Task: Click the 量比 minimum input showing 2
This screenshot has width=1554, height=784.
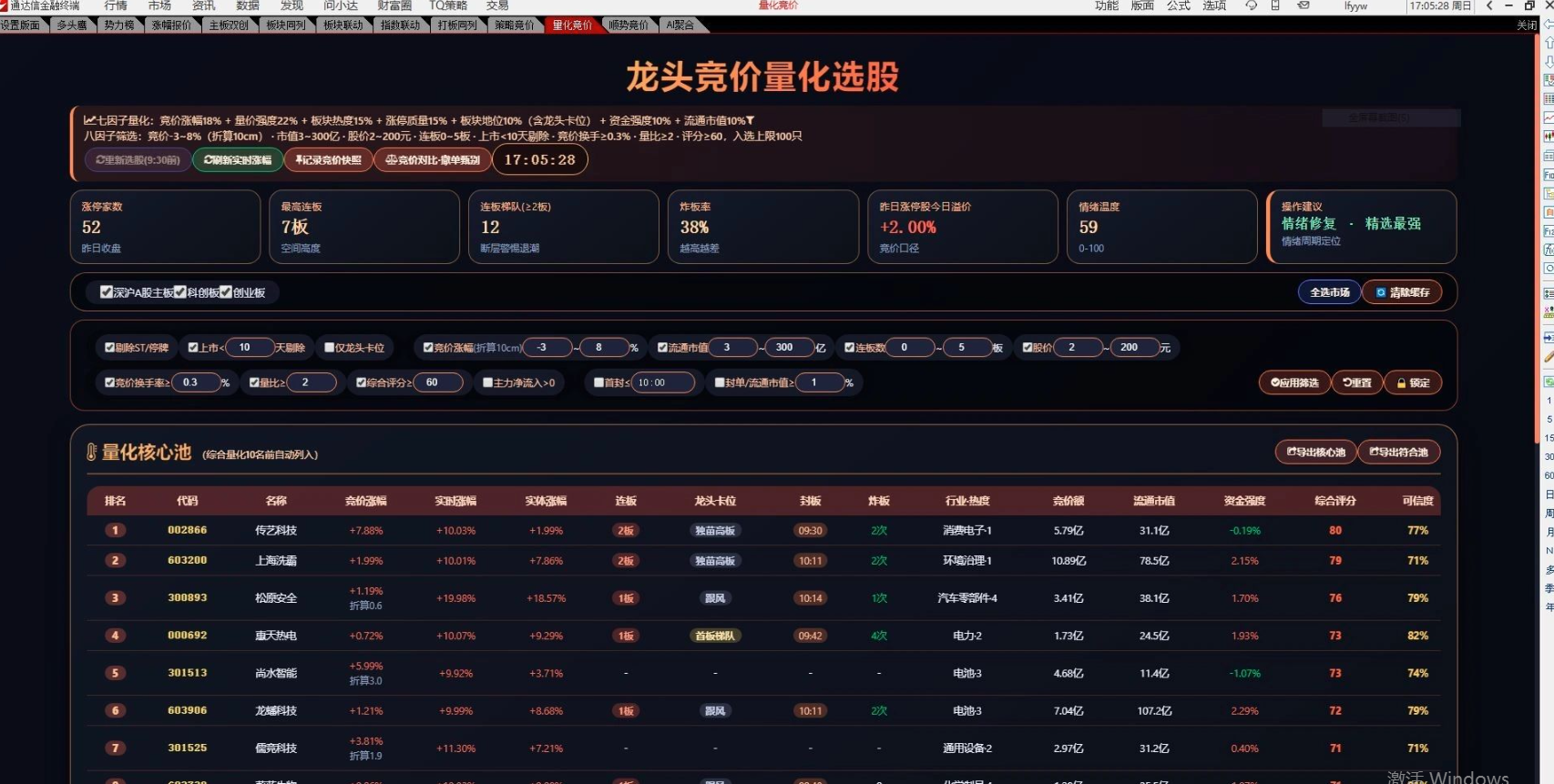Action: click(312, 382)
